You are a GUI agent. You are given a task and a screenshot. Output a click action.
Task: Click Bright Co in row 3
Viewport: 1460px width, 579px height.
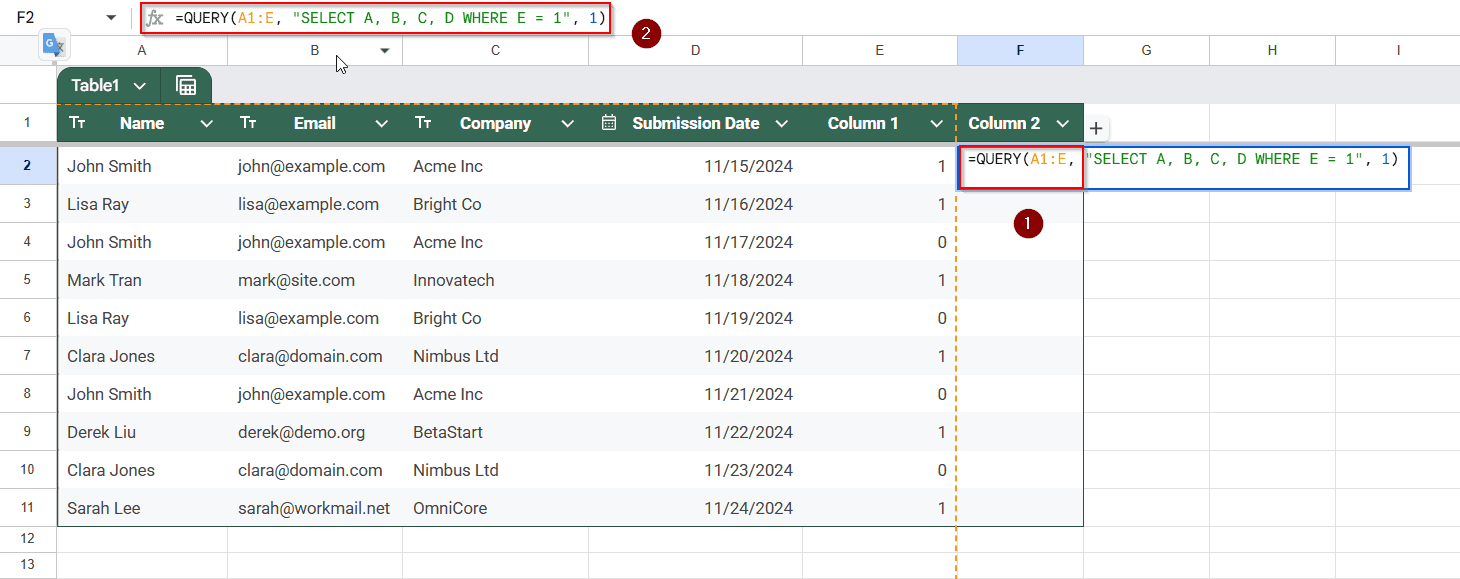pos(495,204)
